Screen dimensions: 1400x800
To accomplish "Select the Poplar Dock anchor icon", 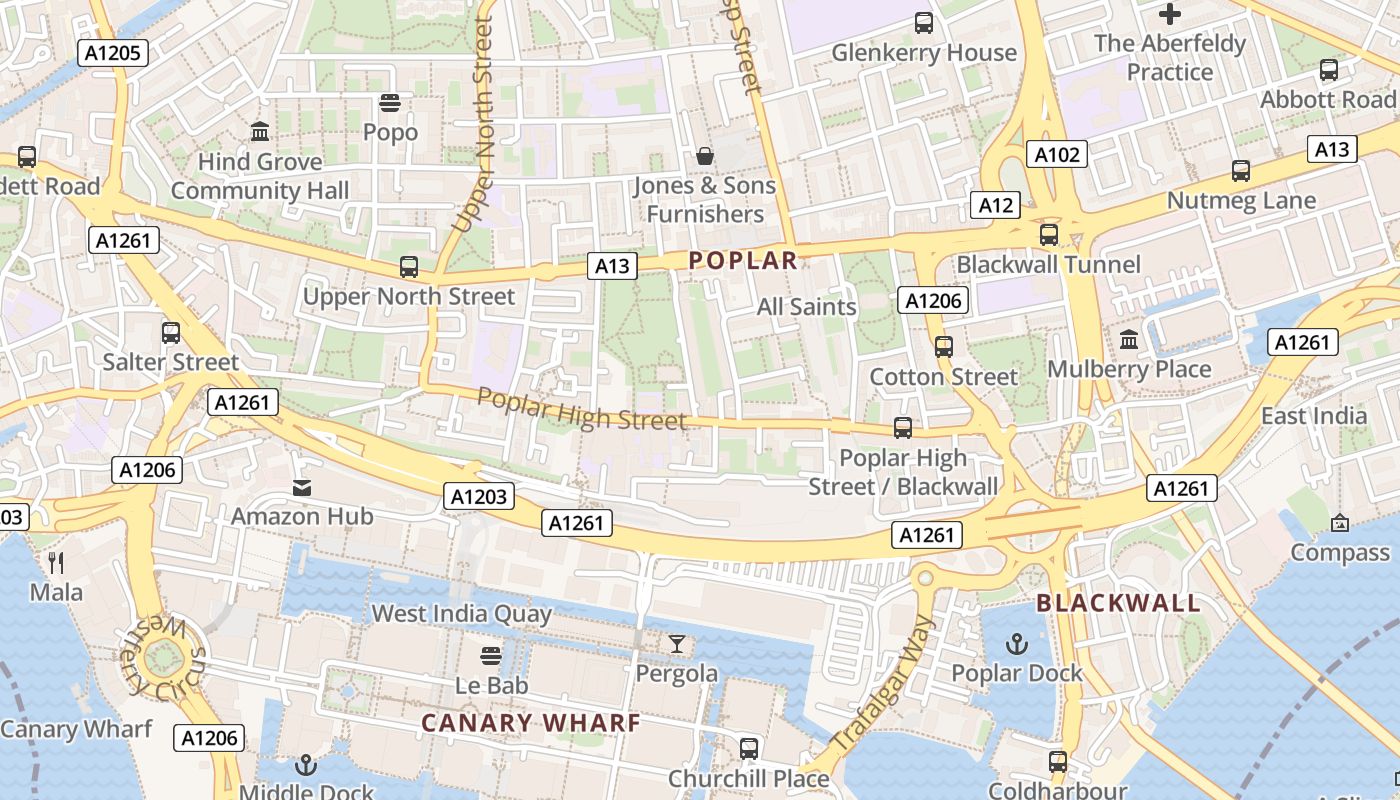I will coord(1017,643).
